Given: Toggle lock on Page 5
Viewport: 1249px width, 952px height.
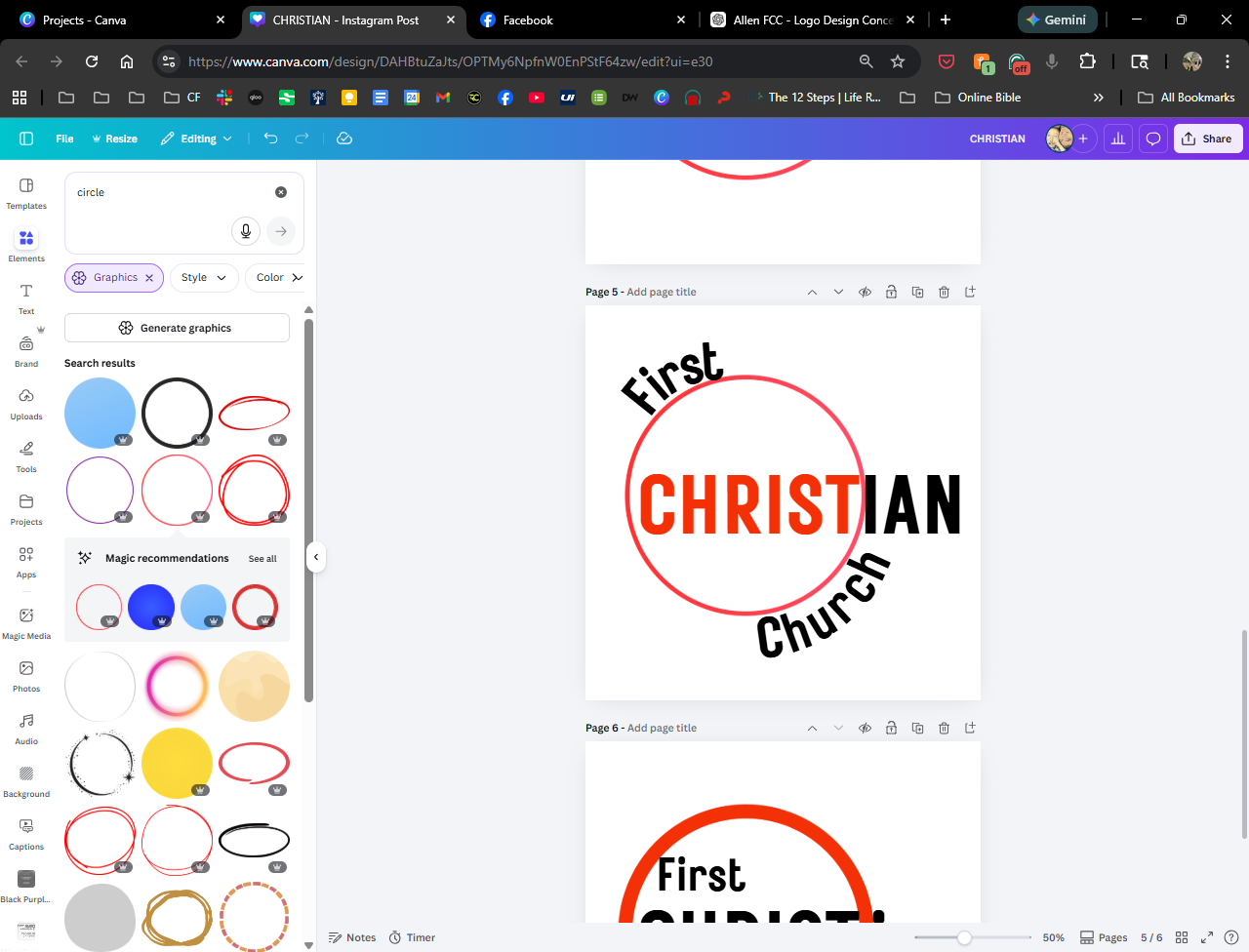Looking at the screenshot, I should tap(891, 292).
